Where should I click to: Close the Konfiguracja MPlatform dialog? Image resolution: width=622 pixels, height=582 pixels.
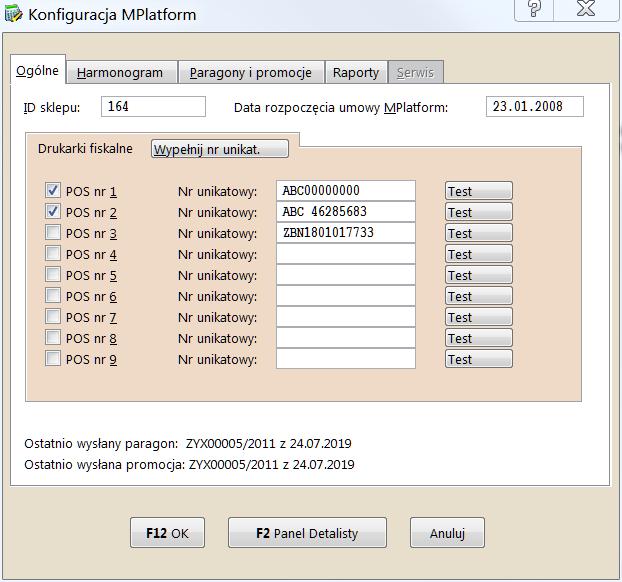[x=586, y=10]
